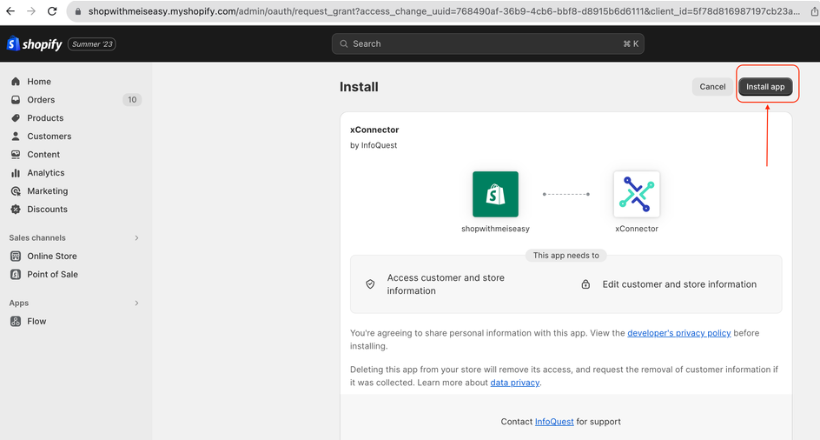Reload the page in the browser
This screenshot has width=820, height=440.
pyautogui.click(x=52, y=11)
